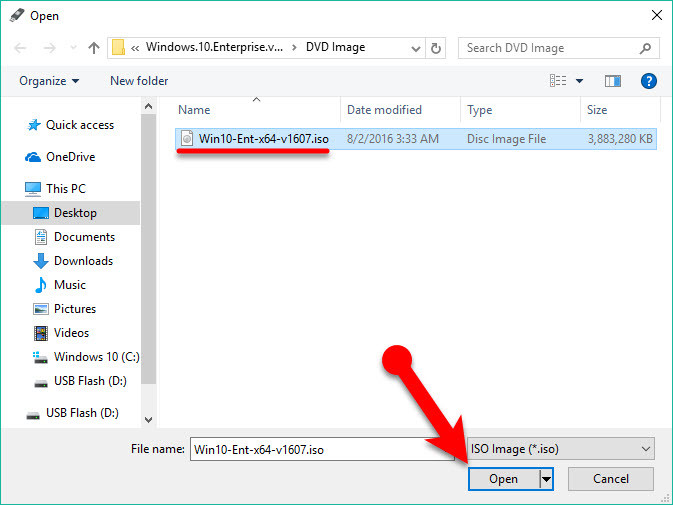Create a New folder

pyautogui.click(x=139, y=81)
